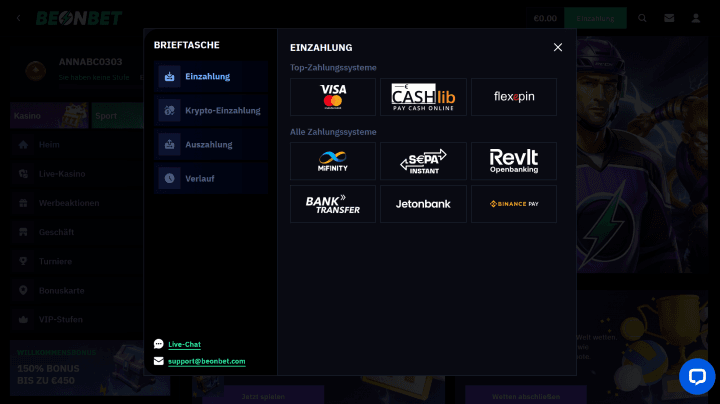Open Geschäft in sidebar

[77, 232]
